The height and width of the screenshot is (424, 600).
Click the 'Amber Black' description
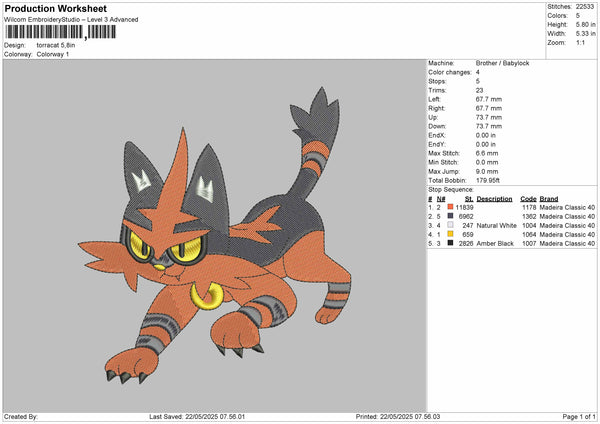(x=495, y=243)
